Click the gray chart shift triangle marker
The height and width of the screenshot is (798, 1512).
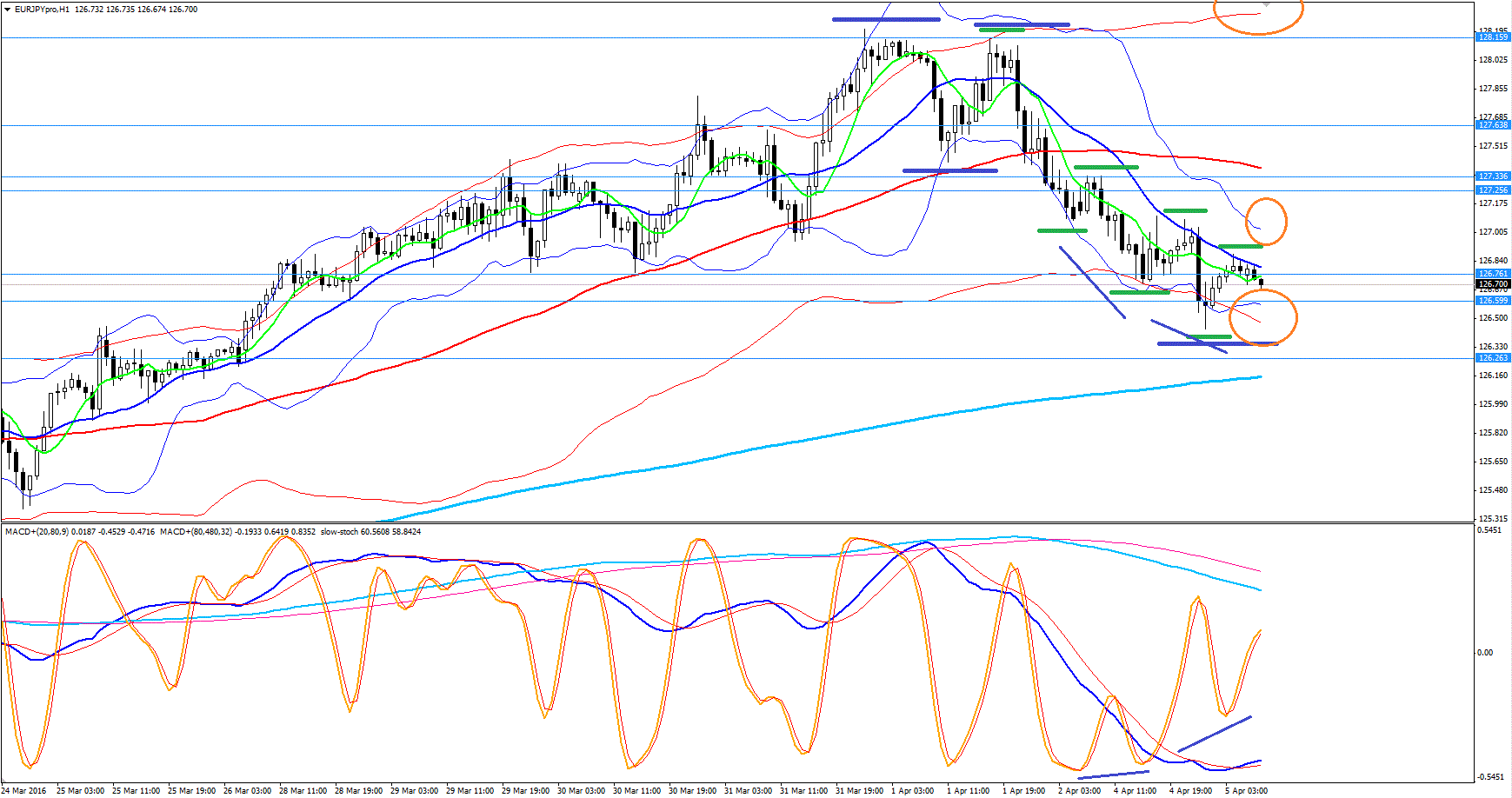point(1267,4)
